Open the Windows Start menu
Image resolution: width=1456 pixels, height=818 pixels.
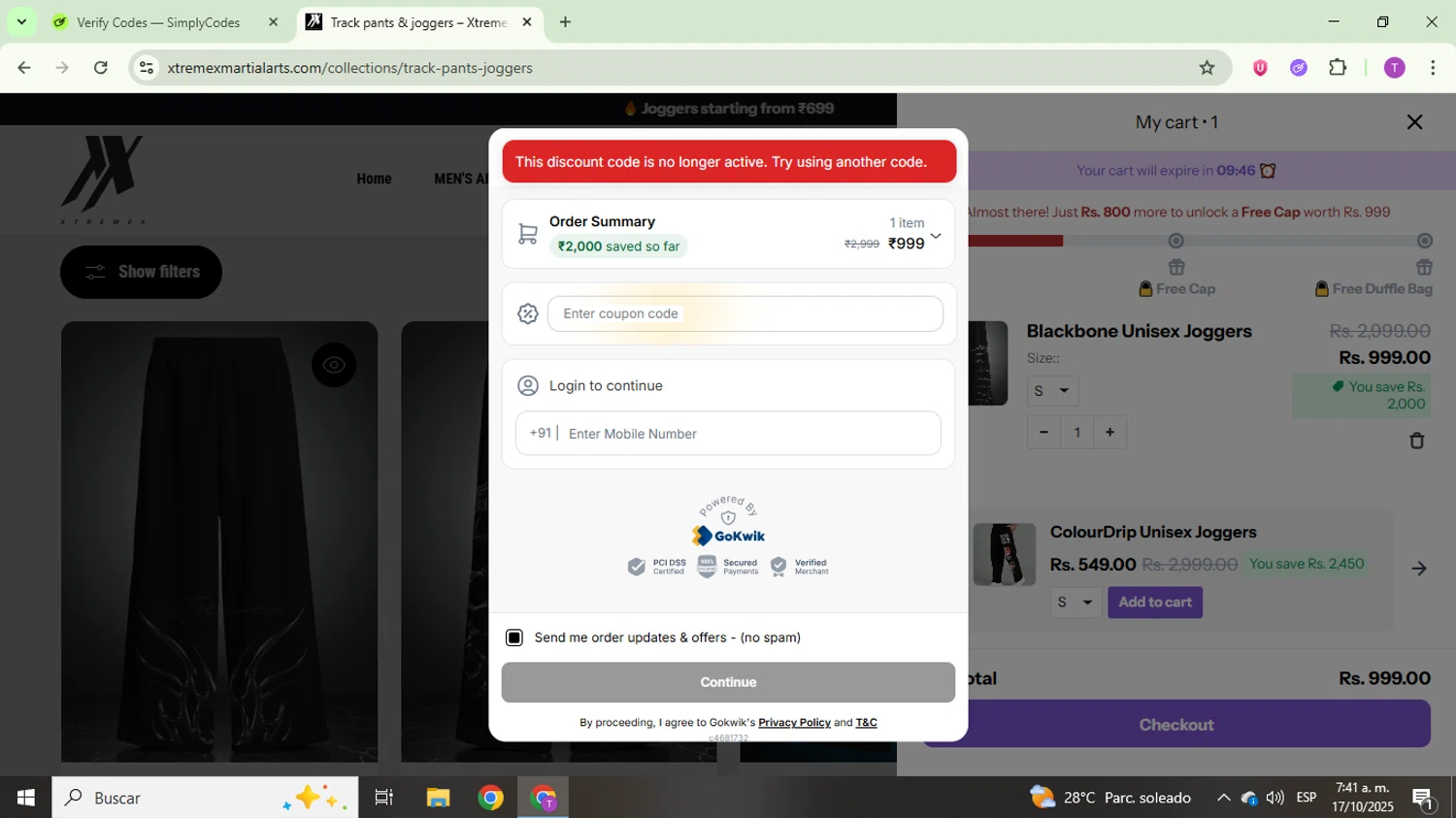pos(26,798)
